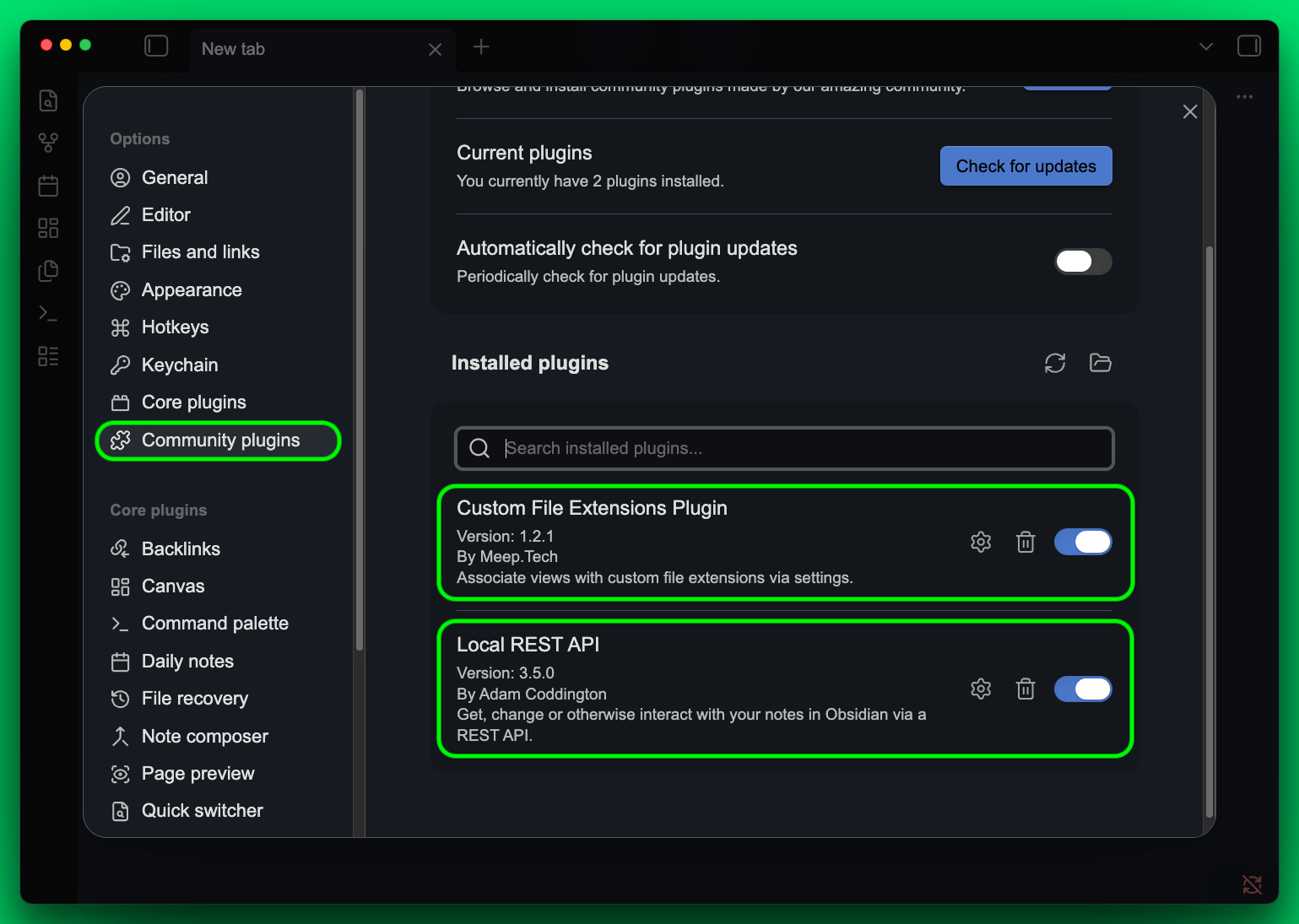Add a new tab with the plus icon
Screen dimensions: 1299x924
[481, 46]
